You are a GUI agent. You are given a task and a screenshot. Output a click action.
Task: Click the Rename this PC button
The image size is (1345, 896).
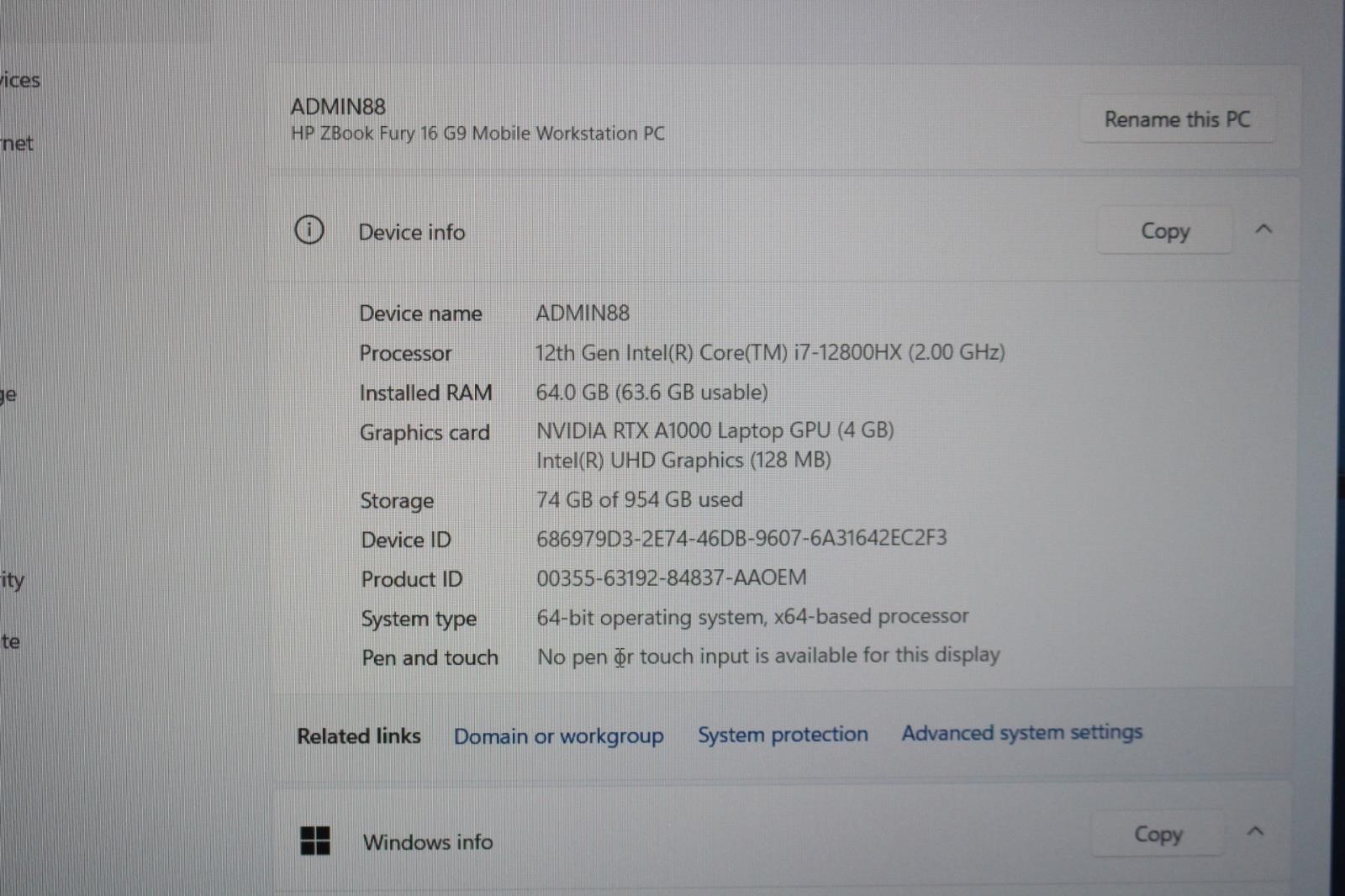click(x=1177, y=119)
